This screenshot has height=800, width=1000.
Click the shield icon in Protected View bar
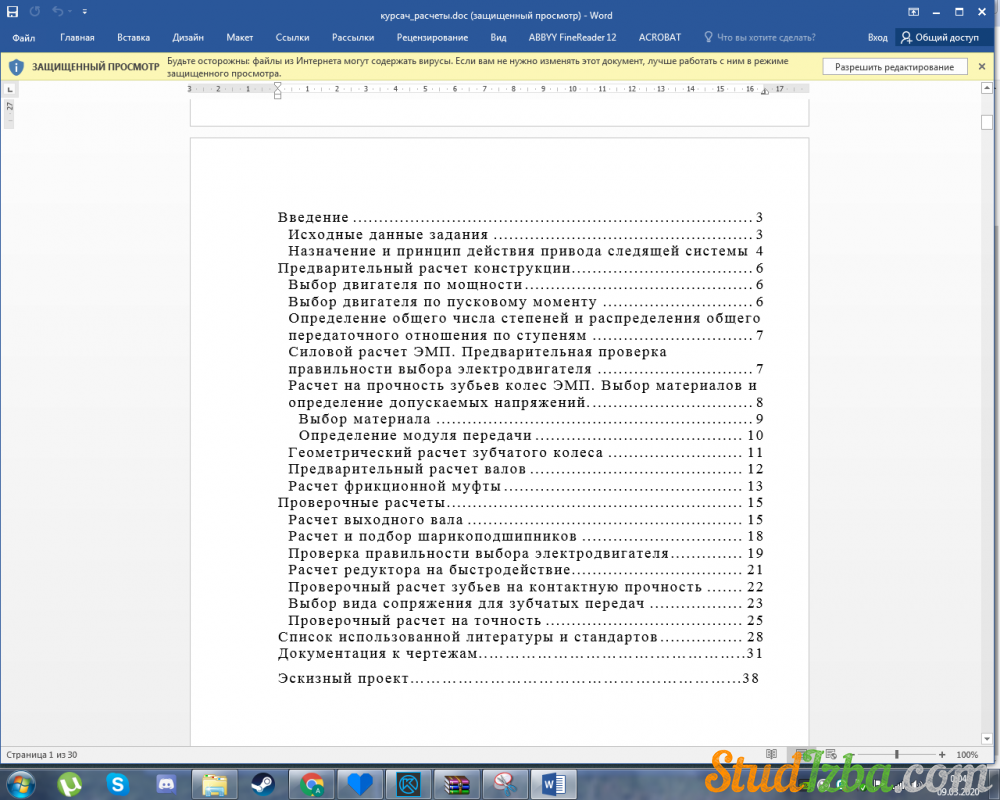click(16, 67)
